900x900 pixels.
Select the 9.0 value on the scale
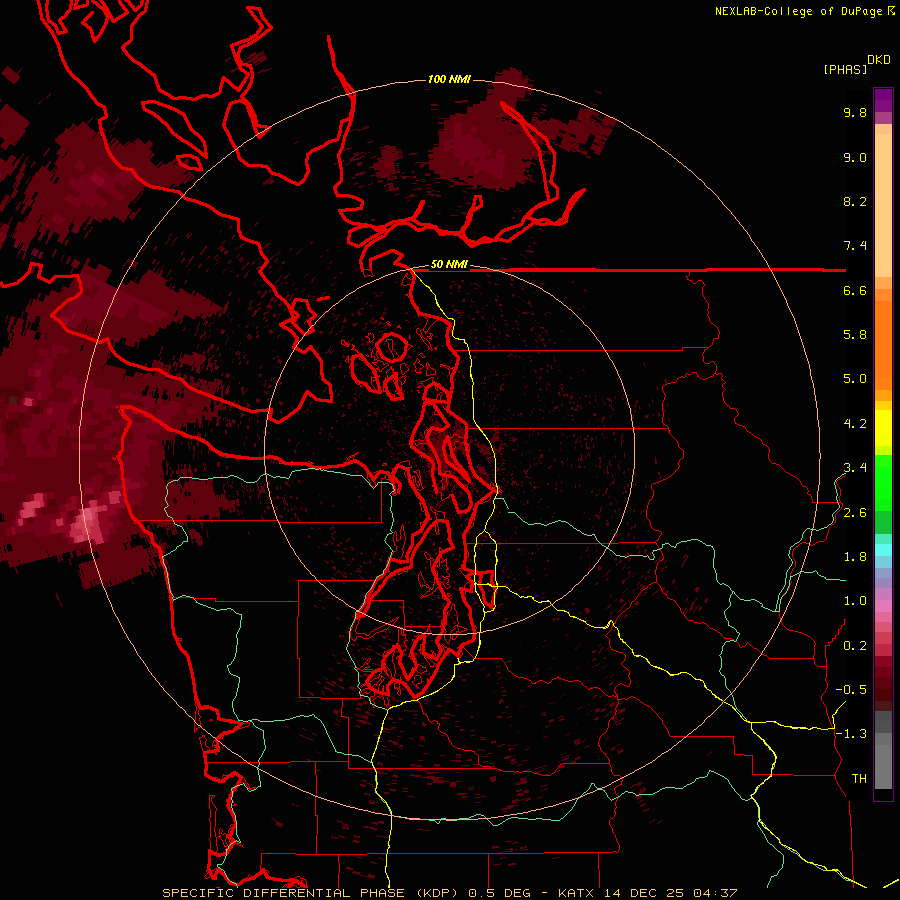[855, 157]
